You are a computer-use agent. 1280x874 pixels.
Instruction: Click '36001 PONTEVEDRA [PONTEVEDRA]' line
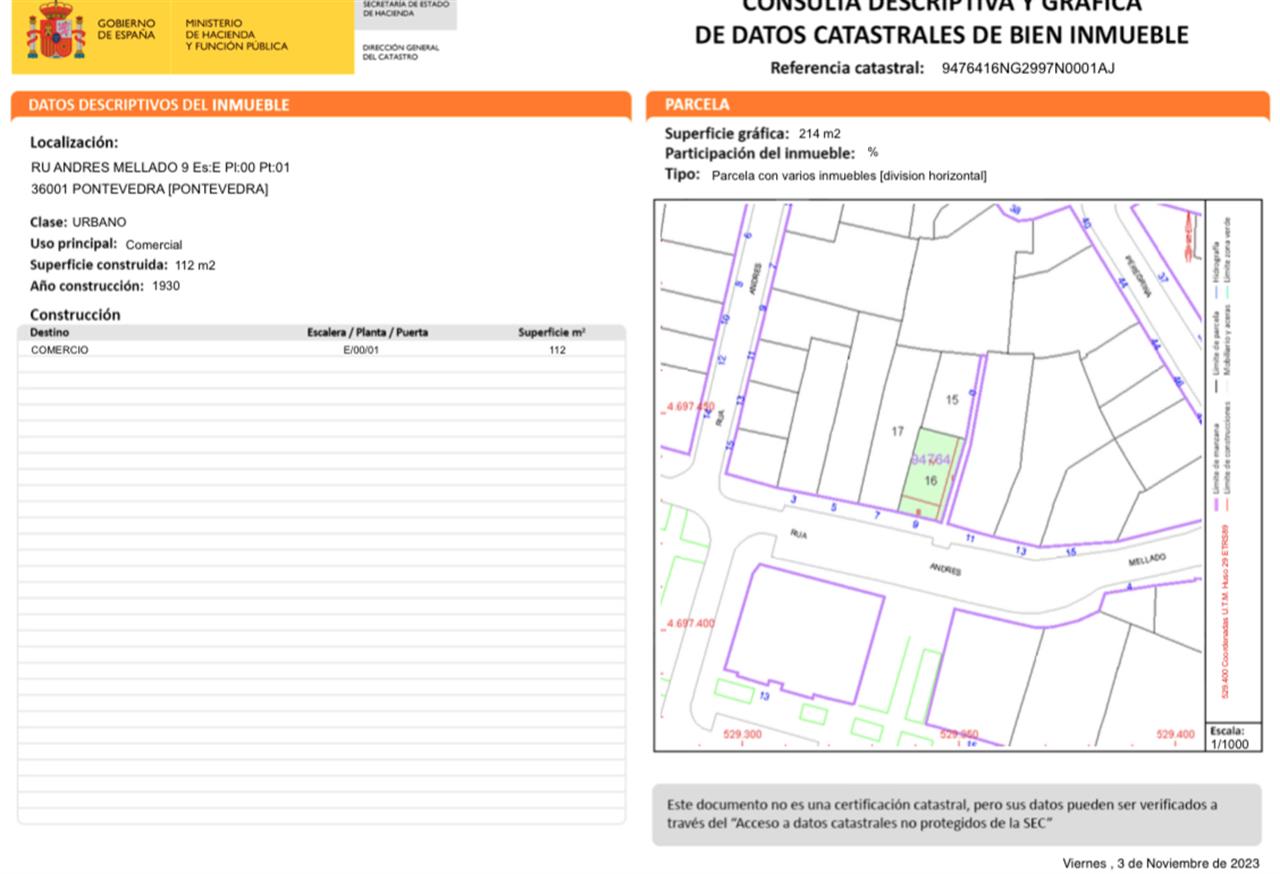[150, 189]
